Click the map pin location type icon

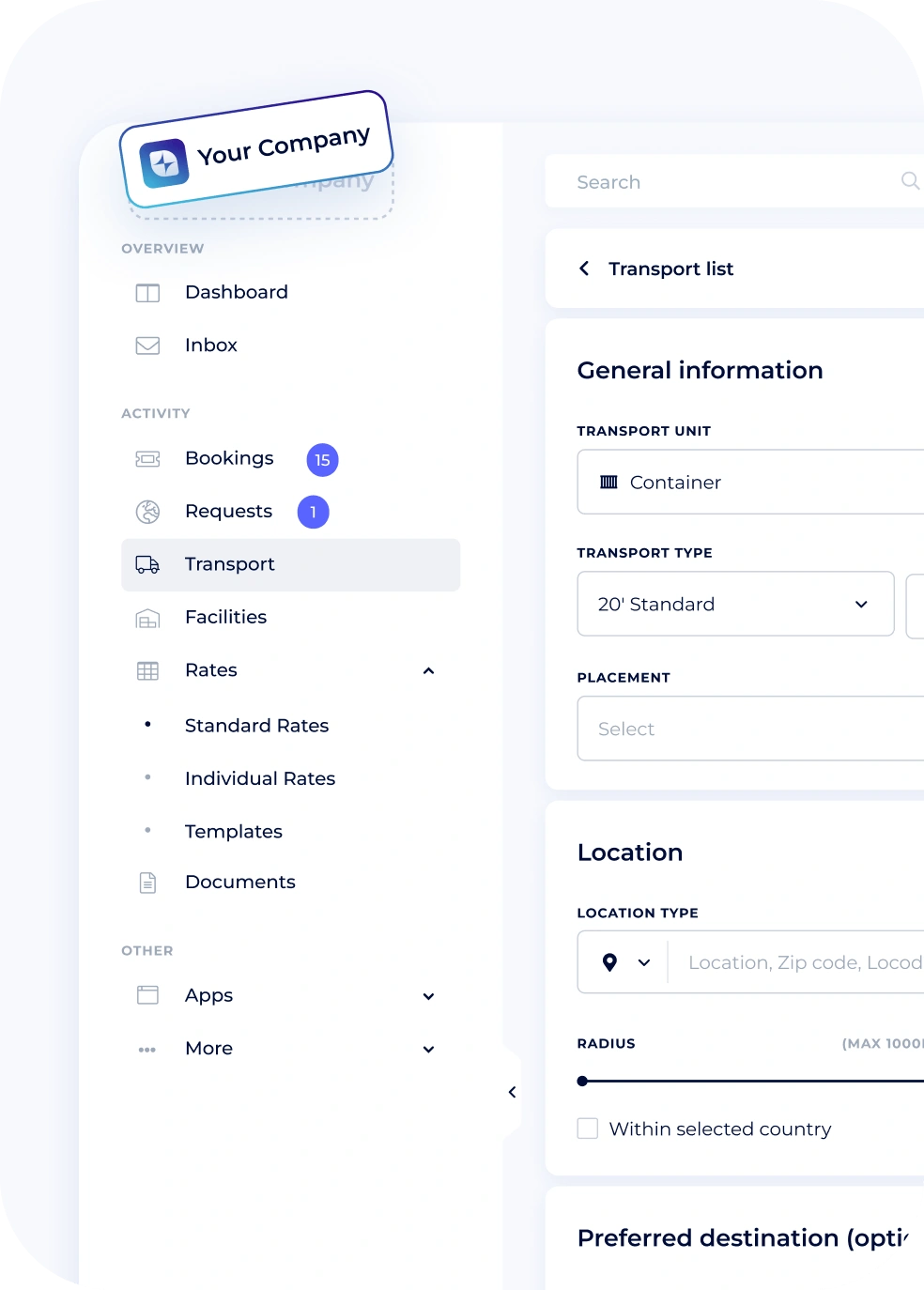coord(609,962)
